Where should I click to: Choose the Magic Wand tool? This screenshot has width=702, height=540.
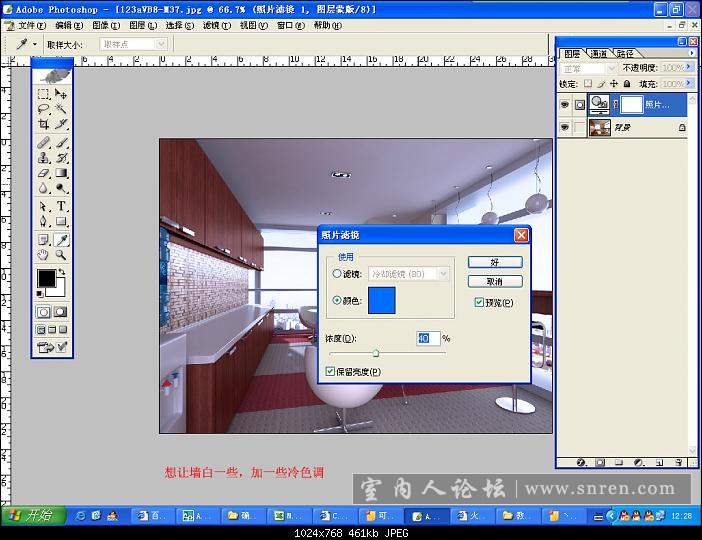(61, 109)
